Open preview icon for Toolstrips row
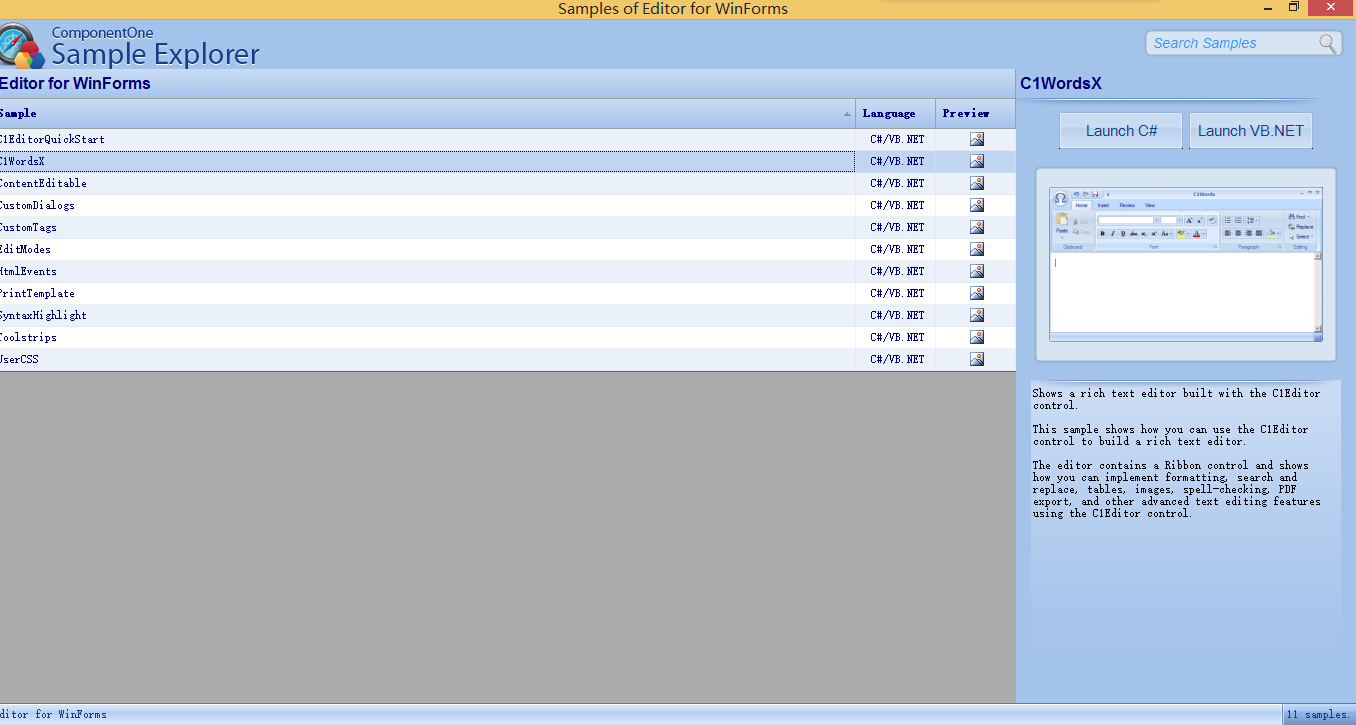The height and width of the screenshot is (725, 1356). (x=976, y=337)
